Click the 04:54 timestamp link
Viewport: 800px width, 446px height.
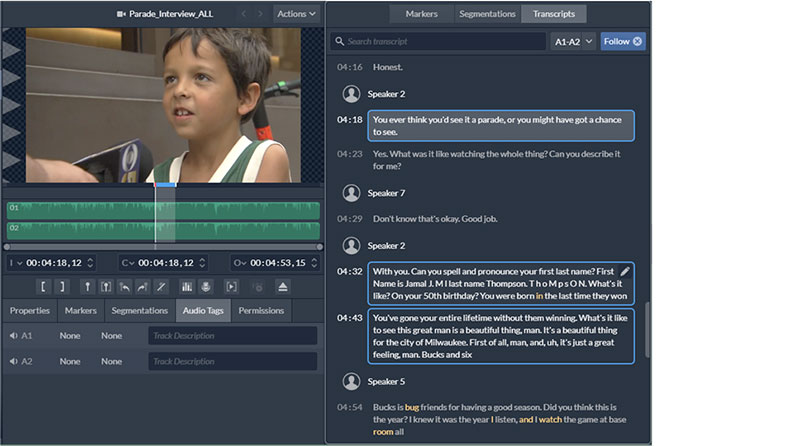349,407
